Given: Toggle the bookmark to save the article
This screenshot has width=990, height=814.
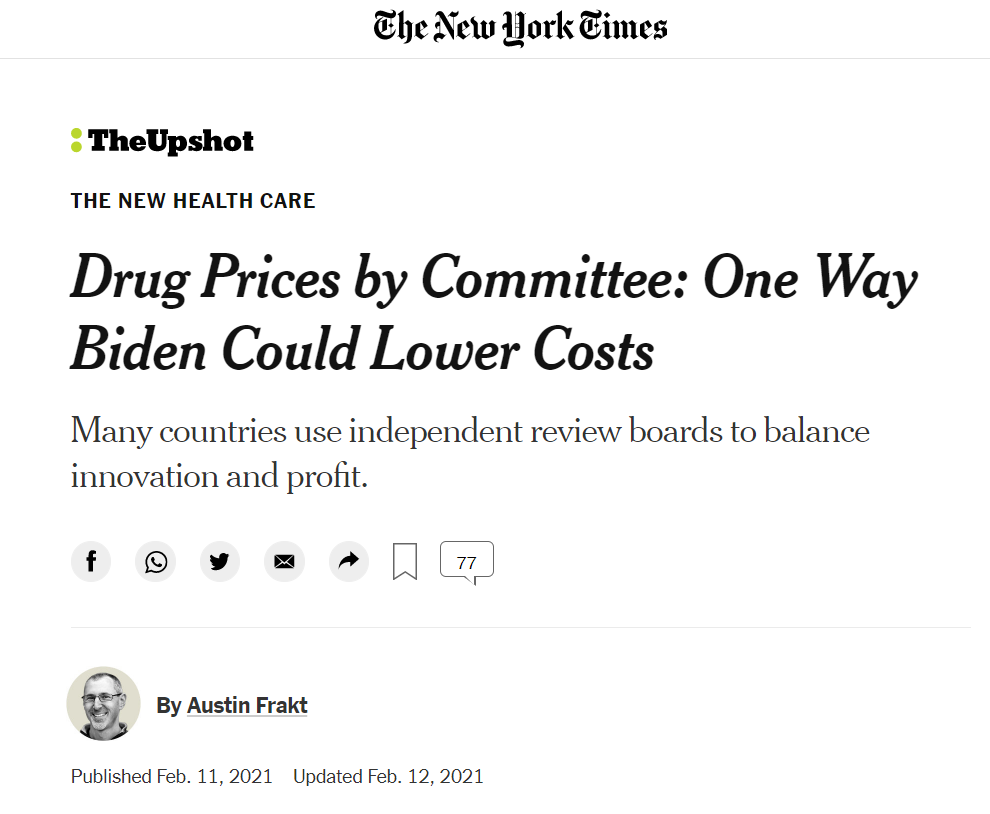Looking at the screenshot, I should coord(405,562).
